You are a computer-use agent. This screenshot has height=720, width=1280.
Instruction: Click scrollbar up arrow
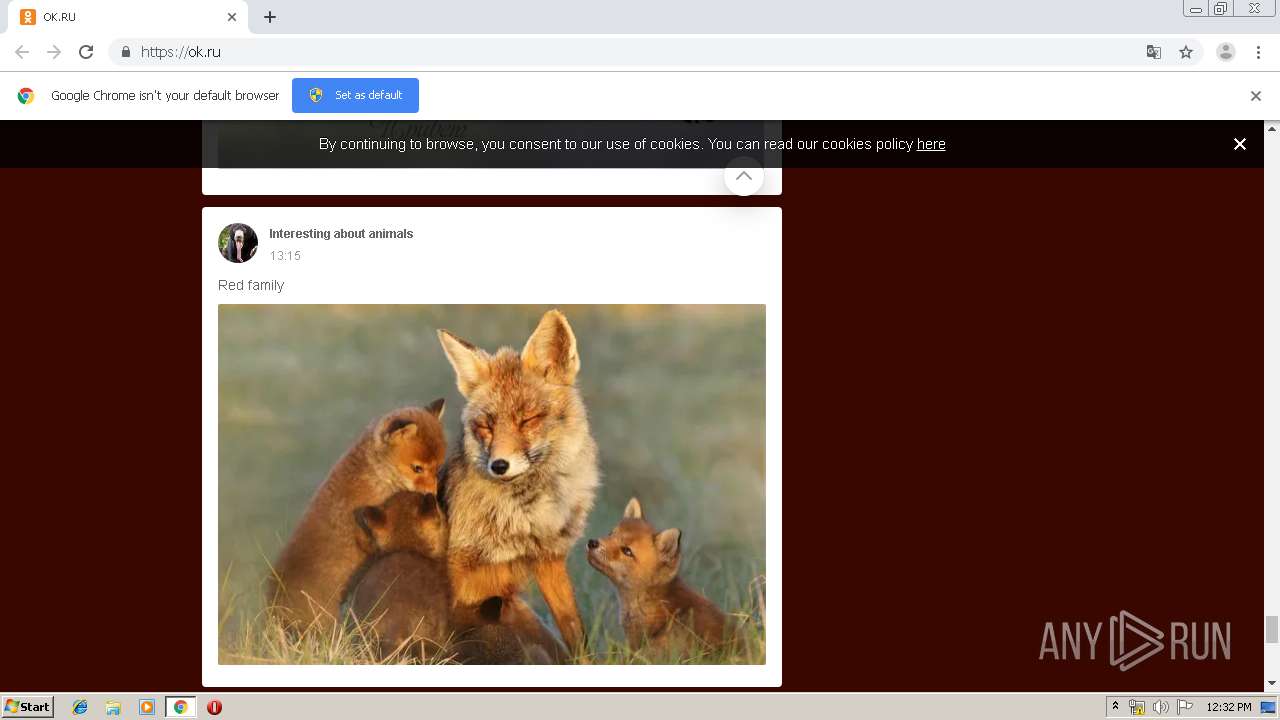pyautogui.click(x=1272, y=128)
